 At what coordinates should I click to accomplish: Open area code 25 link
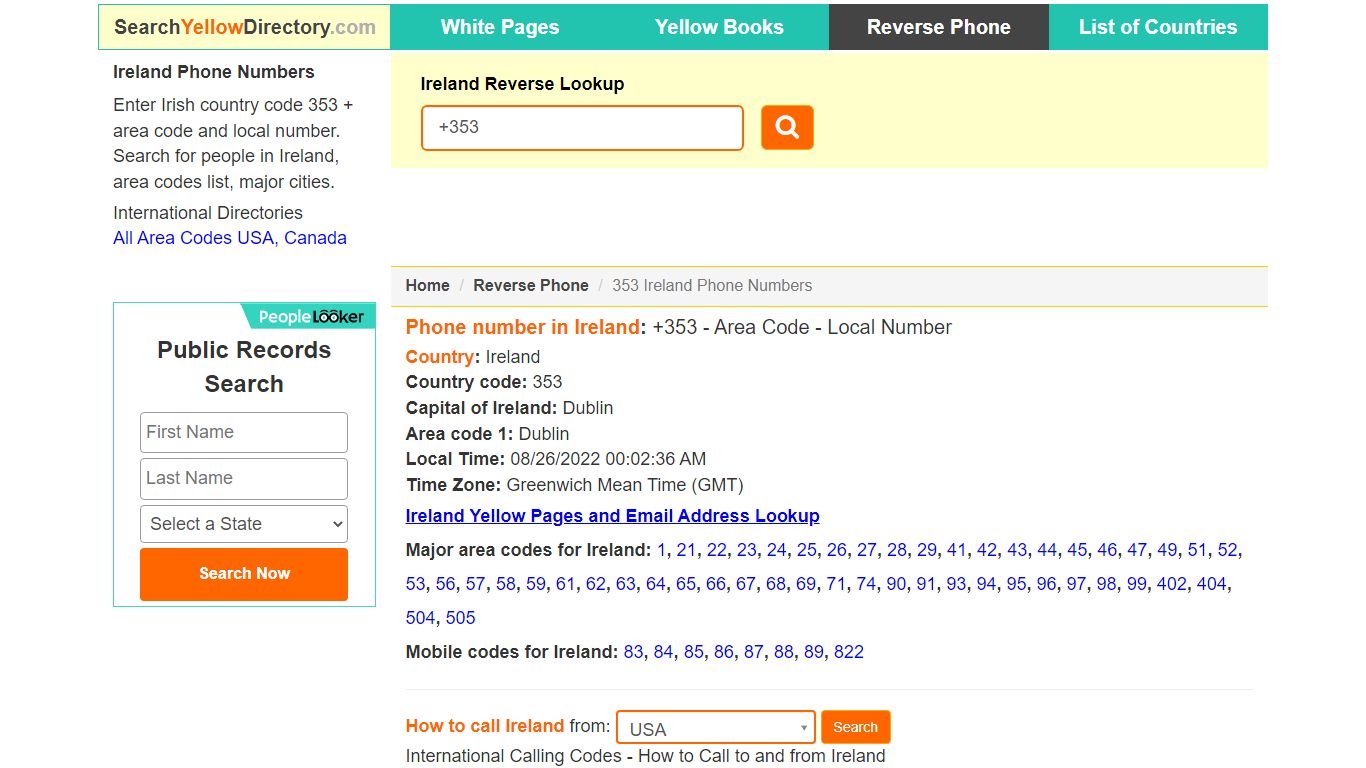pyautogui.click(x=806, y=550)
